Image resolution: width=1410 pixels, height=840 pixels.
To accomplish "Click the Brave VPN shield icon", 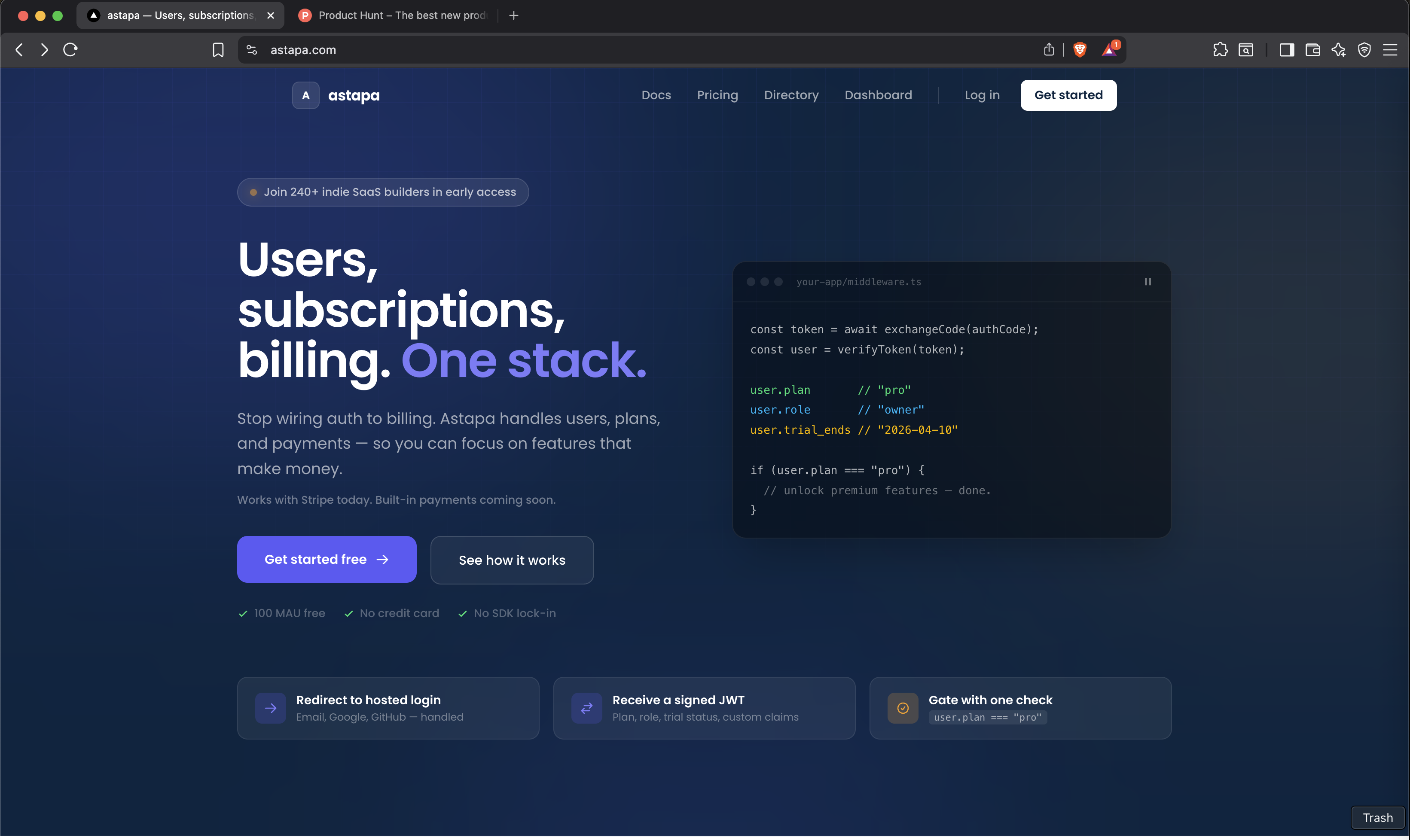I will [x=1365, y=50].
